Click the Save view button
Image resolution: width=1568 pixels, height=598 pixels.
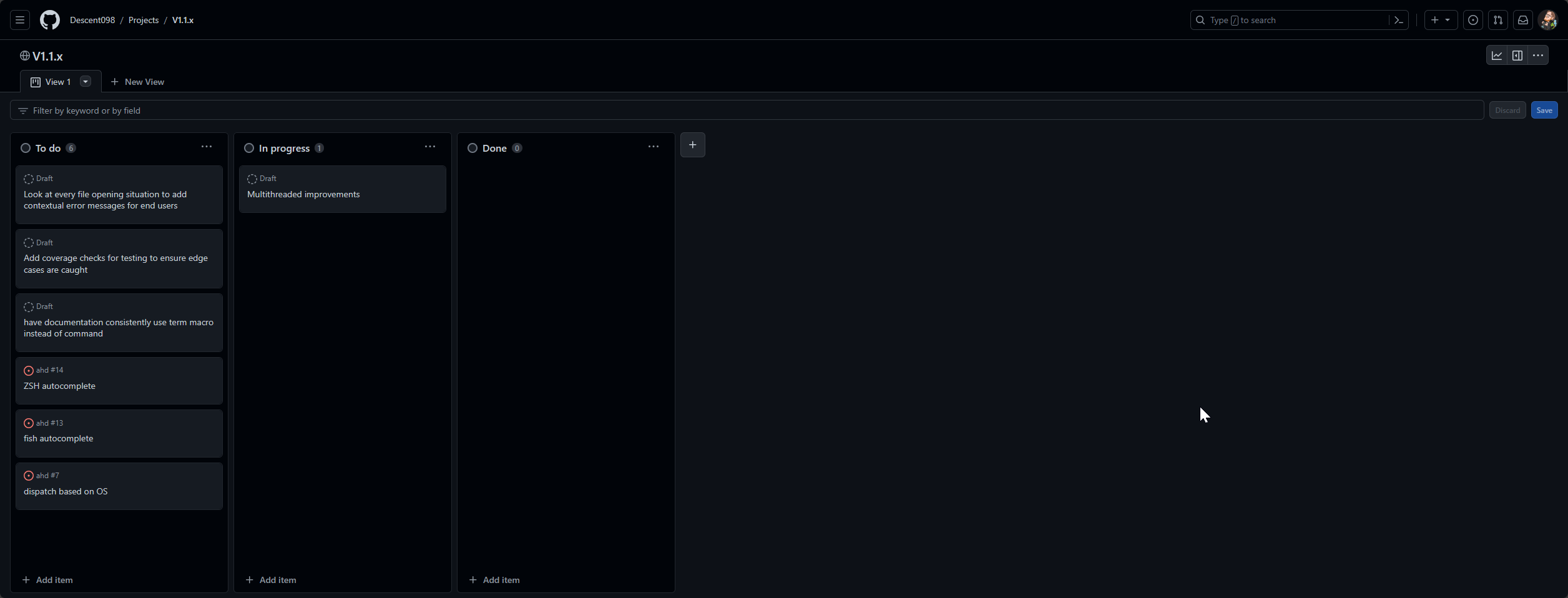pyautogui.click(x=1544, y=110)
